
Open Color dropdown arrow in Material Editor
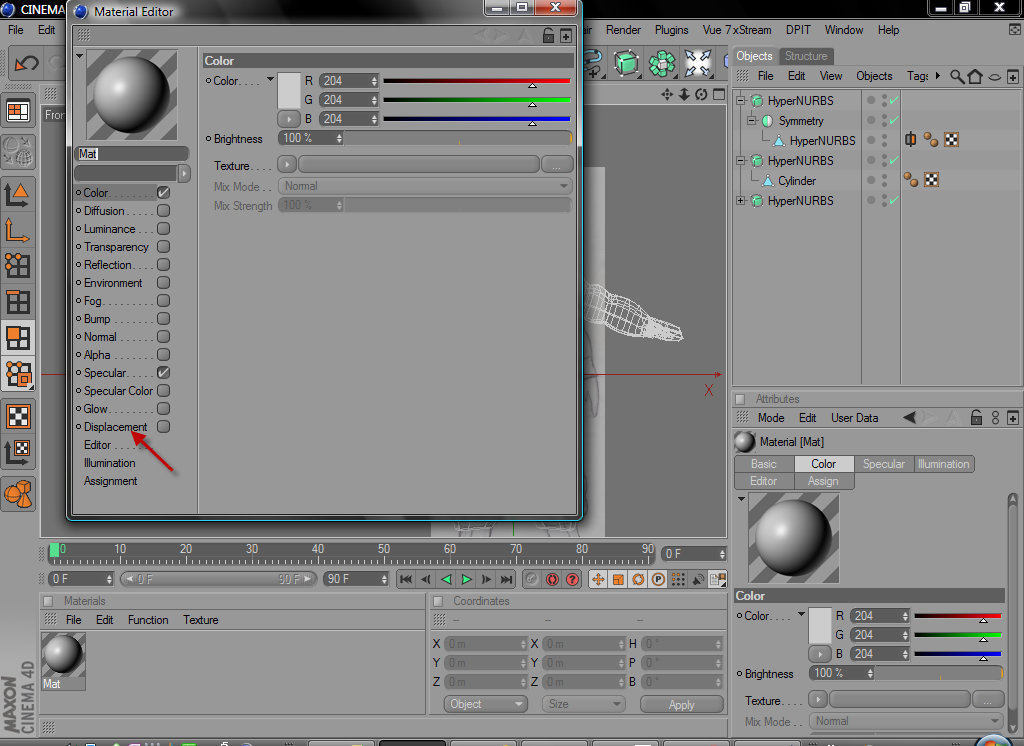(x=270, y=80)
